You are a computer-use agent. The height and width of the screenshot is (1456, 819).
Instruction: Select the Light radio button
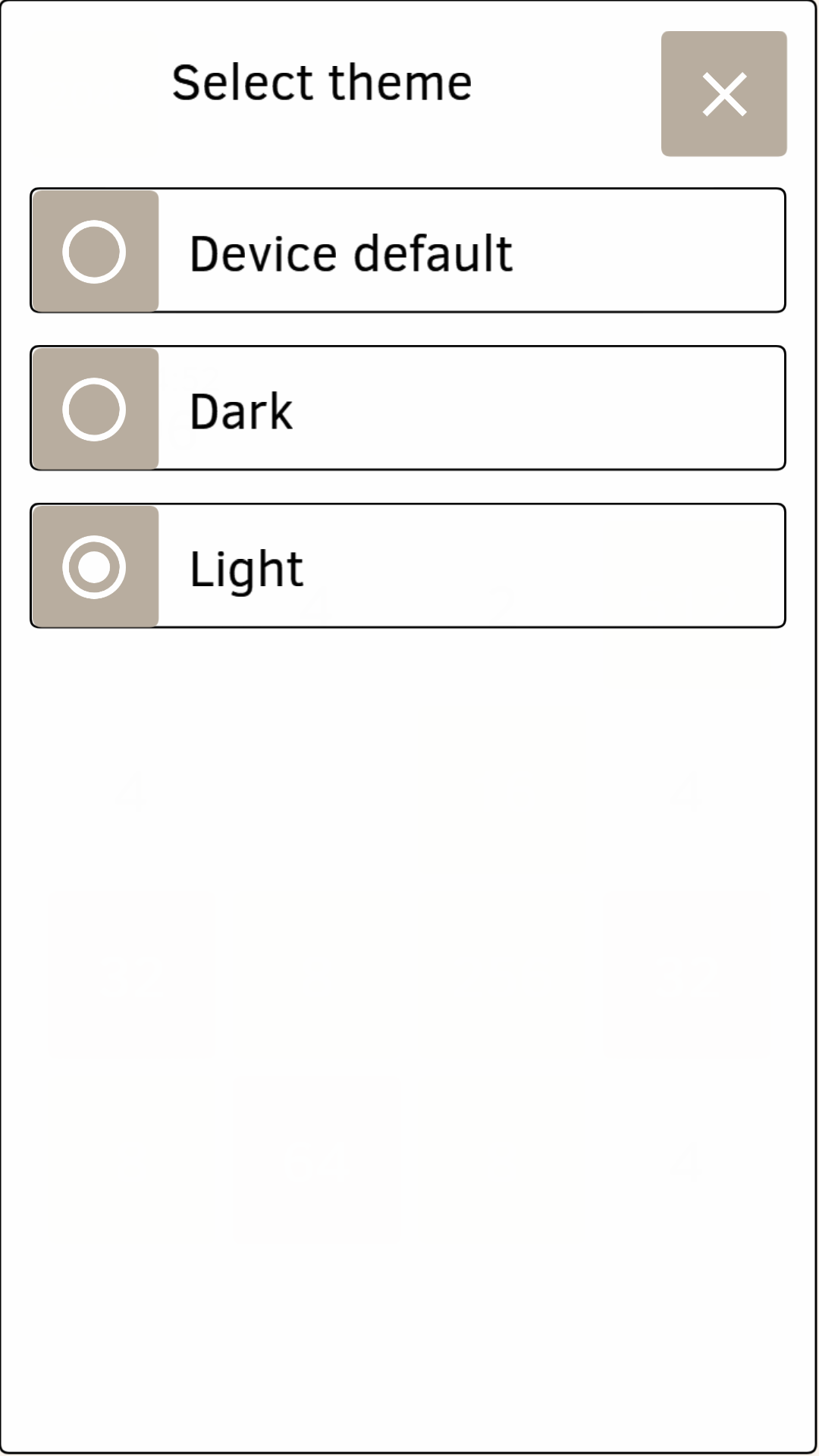point(94,567)
